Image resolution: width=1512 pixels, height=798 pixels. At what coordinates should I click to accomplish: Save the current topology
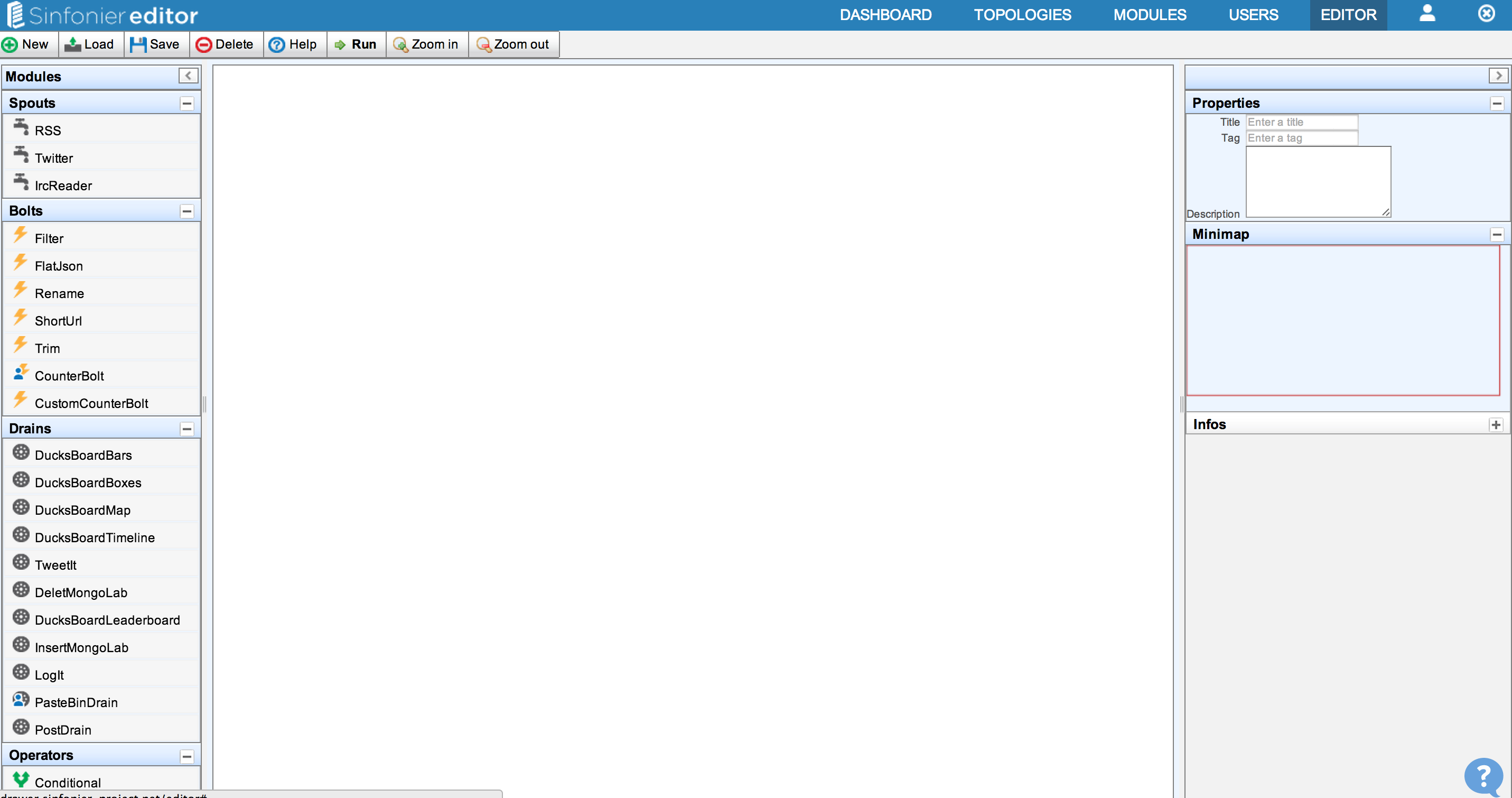point(155,44)
